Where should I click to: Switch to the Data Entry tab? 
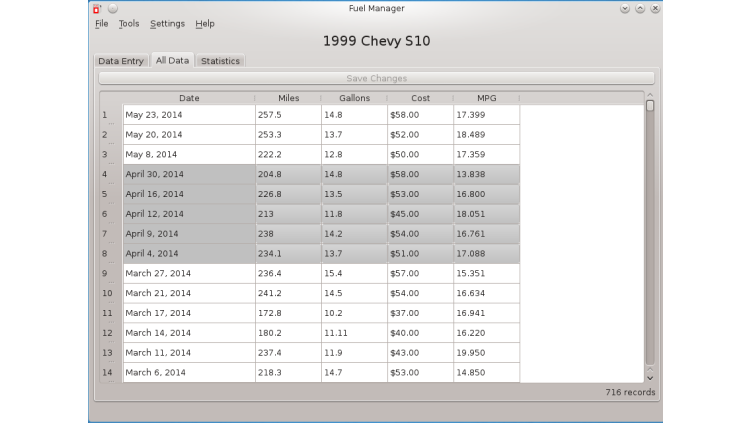pyautogui.click(x=121, y=61)
